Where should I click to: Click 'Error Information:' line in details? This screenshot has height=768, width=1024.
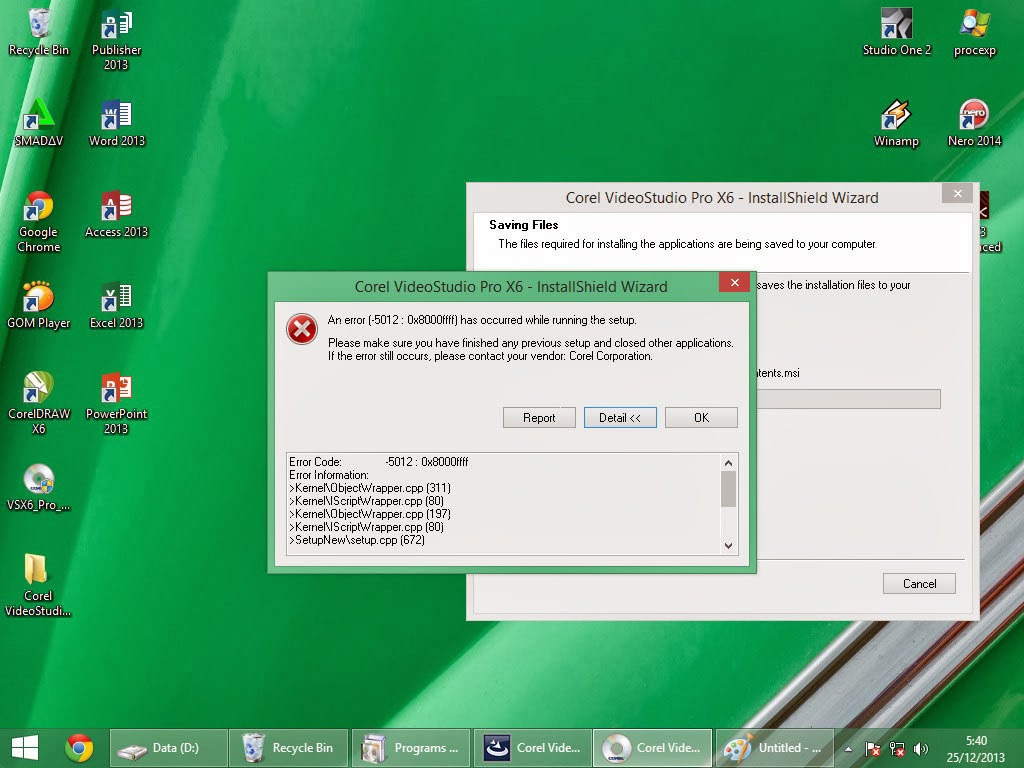tap(328, 475)
